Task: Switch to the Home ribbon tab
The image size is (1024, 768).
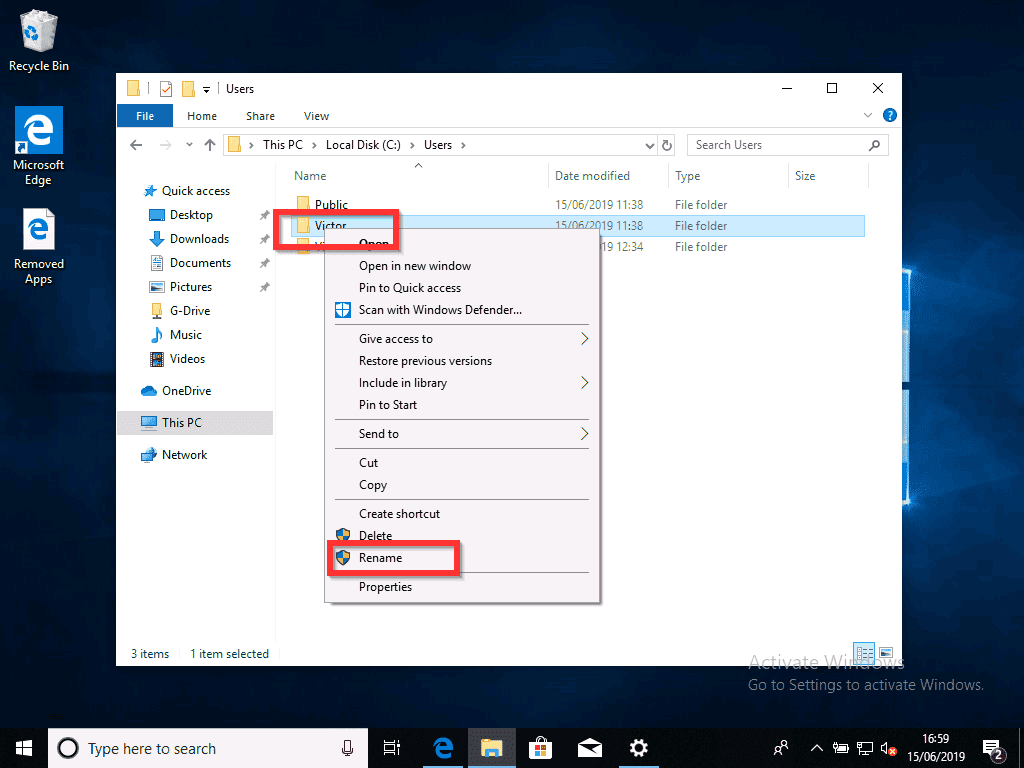Action: pyautogui.click(x=202, y=116)
